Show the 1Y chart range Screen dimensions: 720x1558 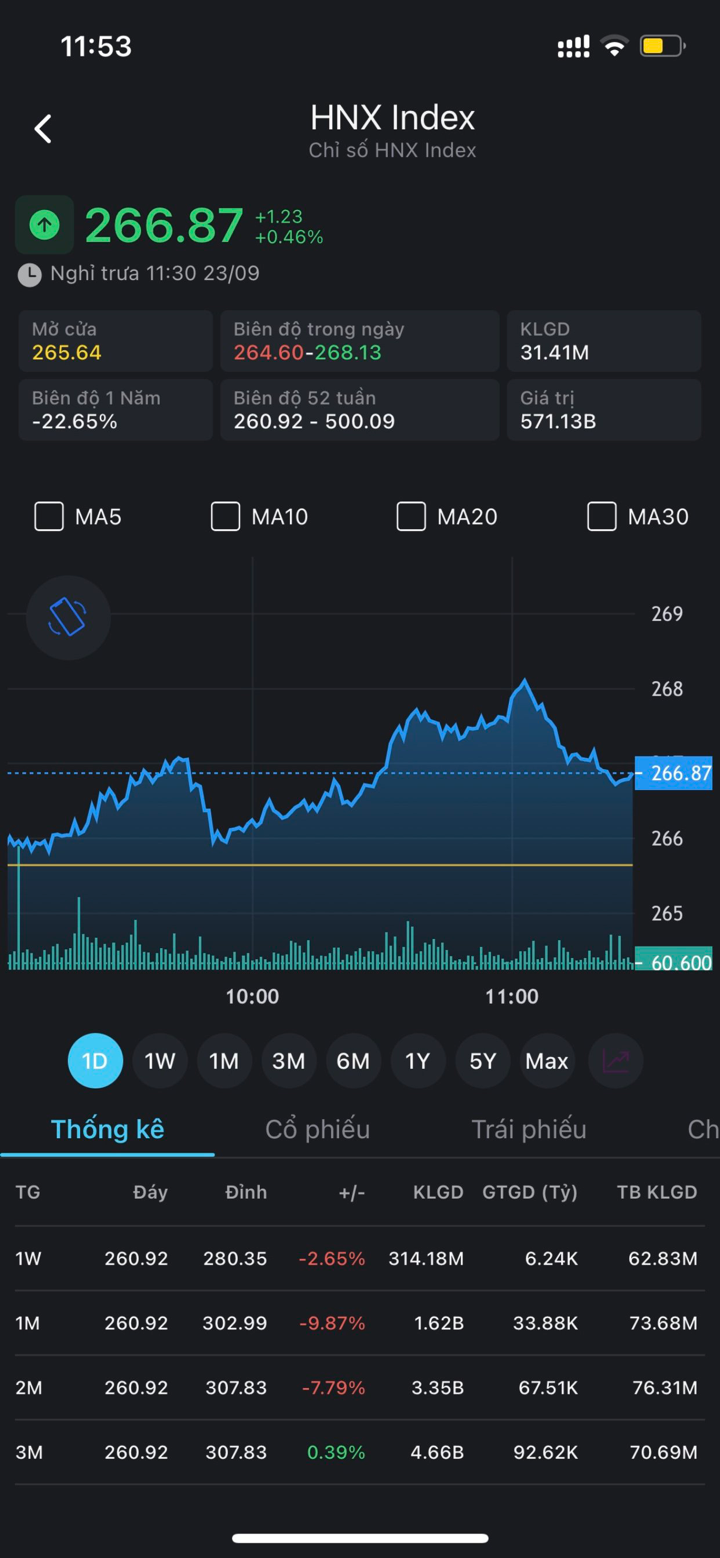click(x=417, y=1061)
